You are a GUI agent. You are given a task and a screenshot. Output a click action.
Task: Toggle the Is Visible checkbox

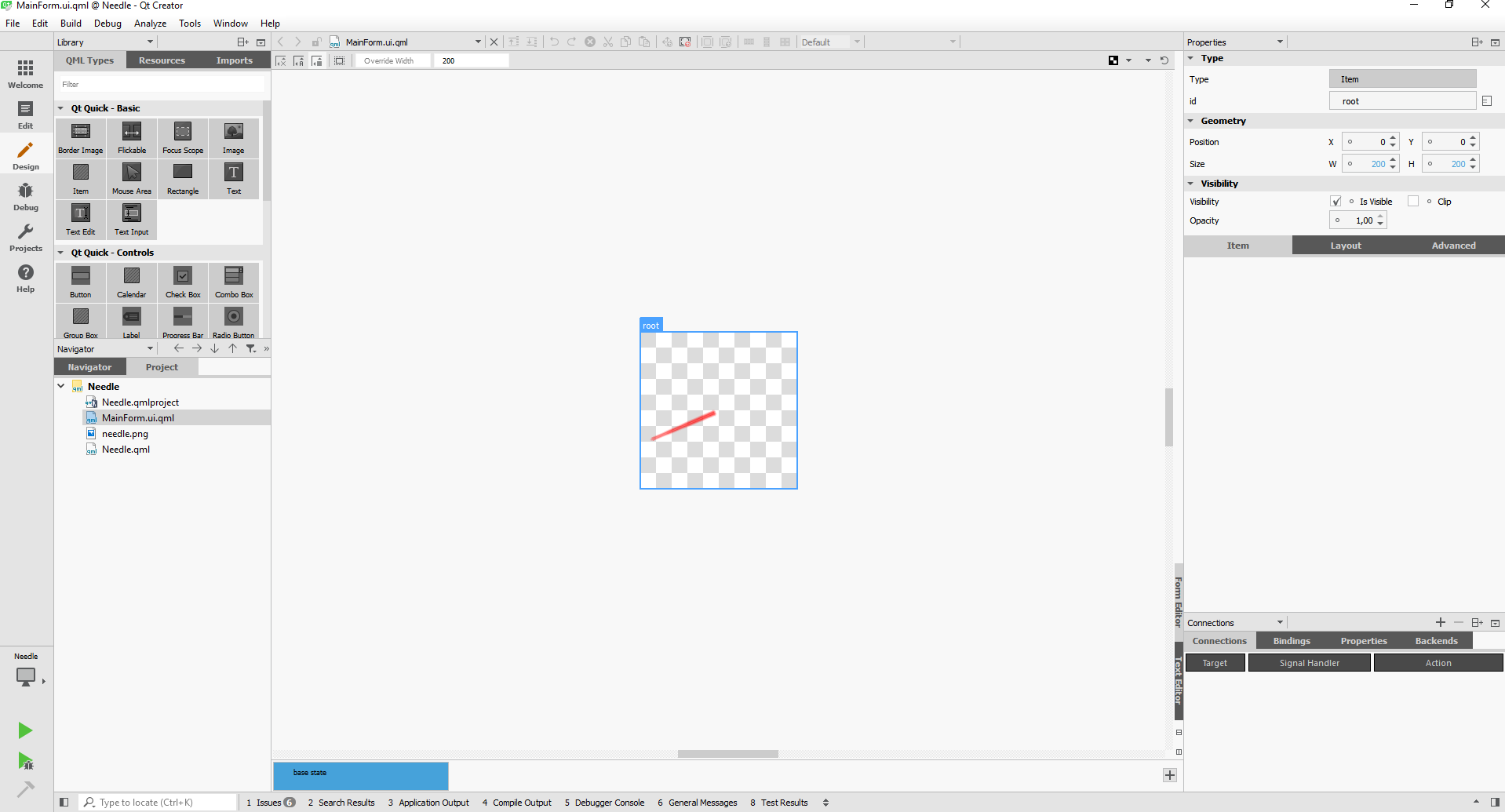click(1336, 202)
